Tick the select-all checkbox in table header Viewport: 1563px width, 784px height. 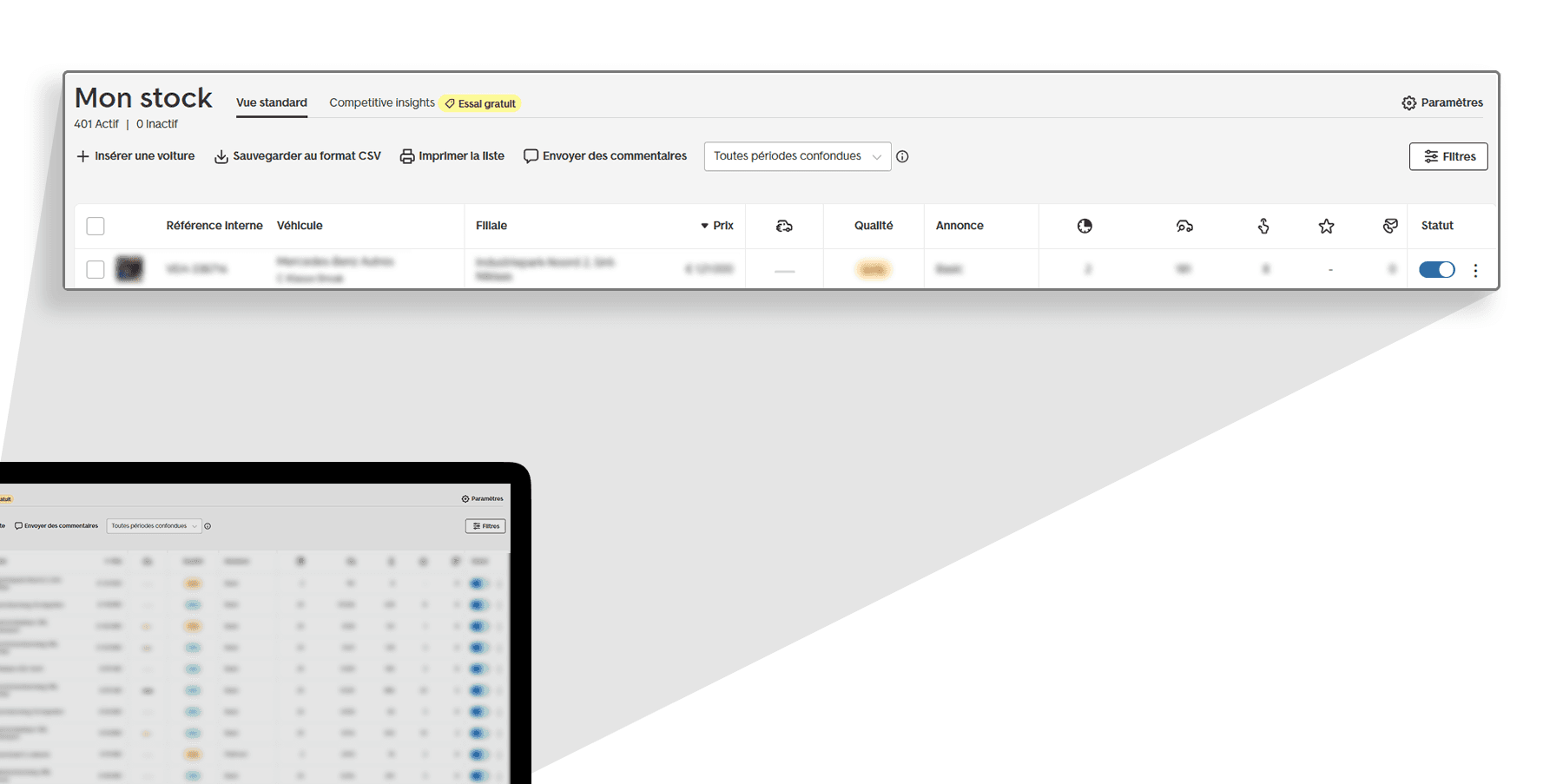(96, 226)
